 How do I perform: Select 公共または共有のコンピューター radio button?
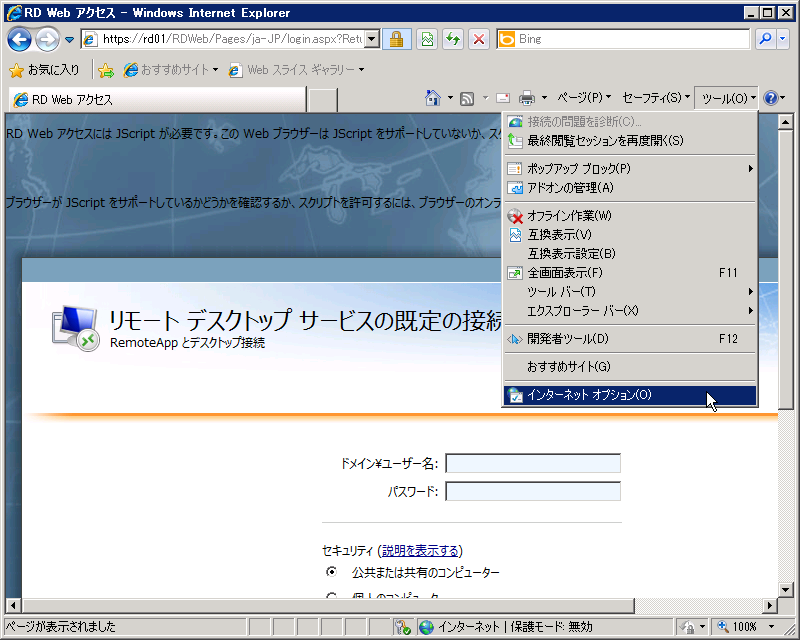pos(331,572)
